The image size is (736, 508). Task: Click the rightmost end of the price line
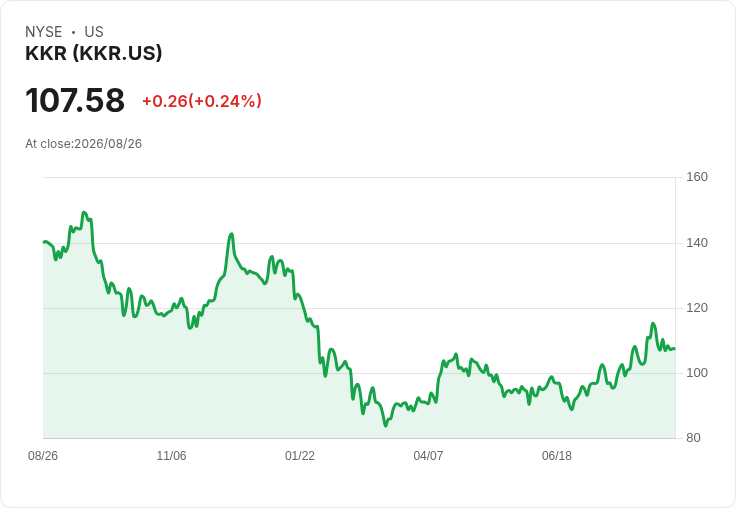(675, 348)
